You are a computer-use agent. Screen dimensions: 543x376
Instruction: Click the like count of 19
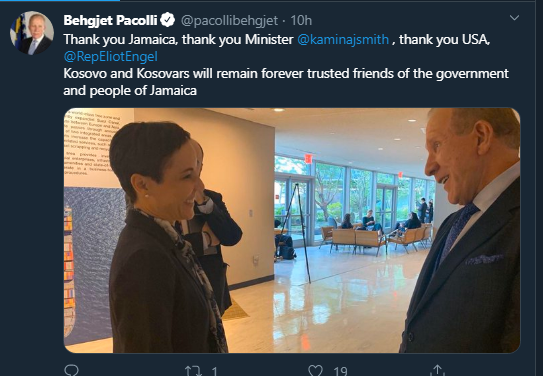coord(340,371)
